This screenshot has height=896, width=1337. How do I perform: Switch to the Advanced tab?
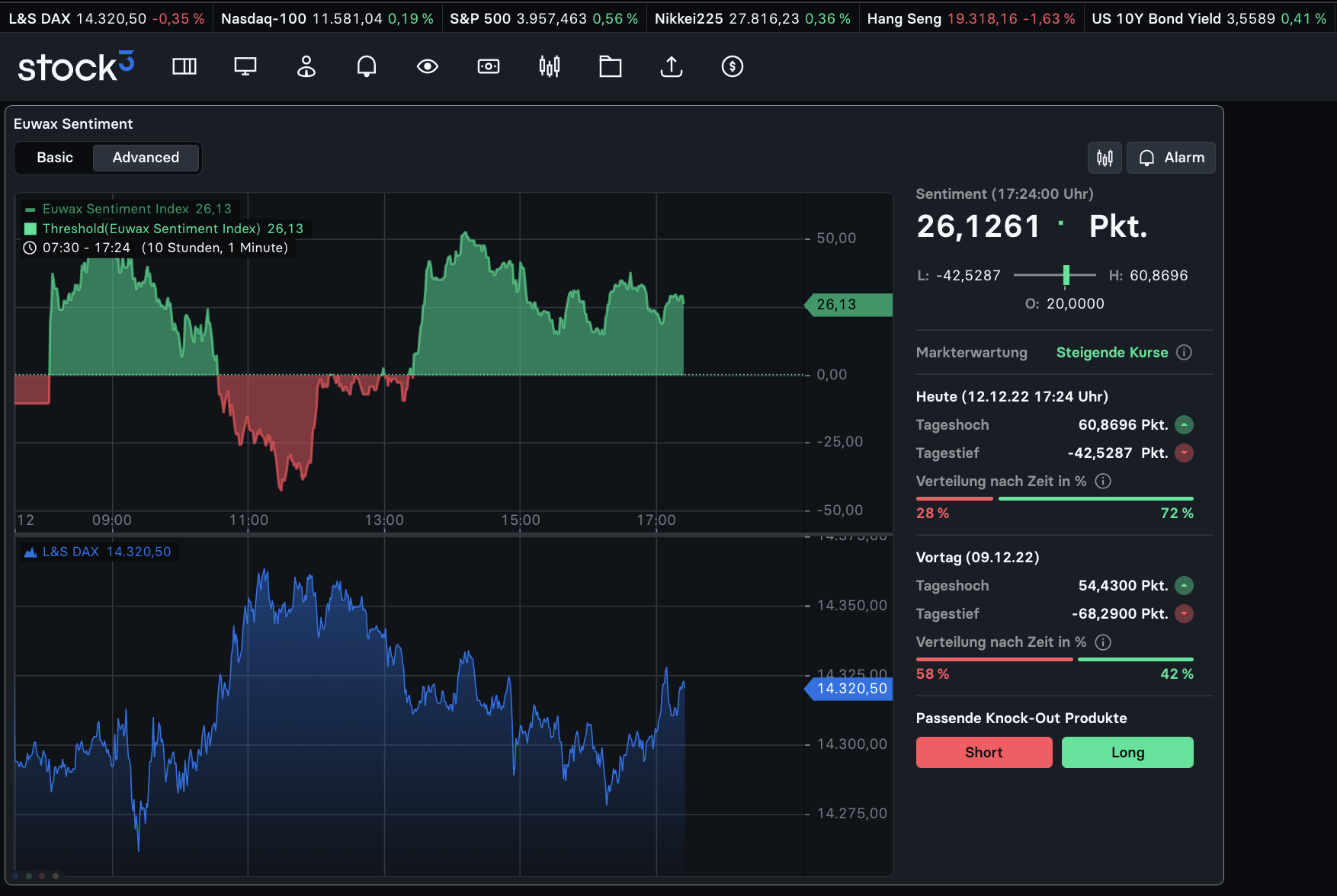[x=146, y=158]
